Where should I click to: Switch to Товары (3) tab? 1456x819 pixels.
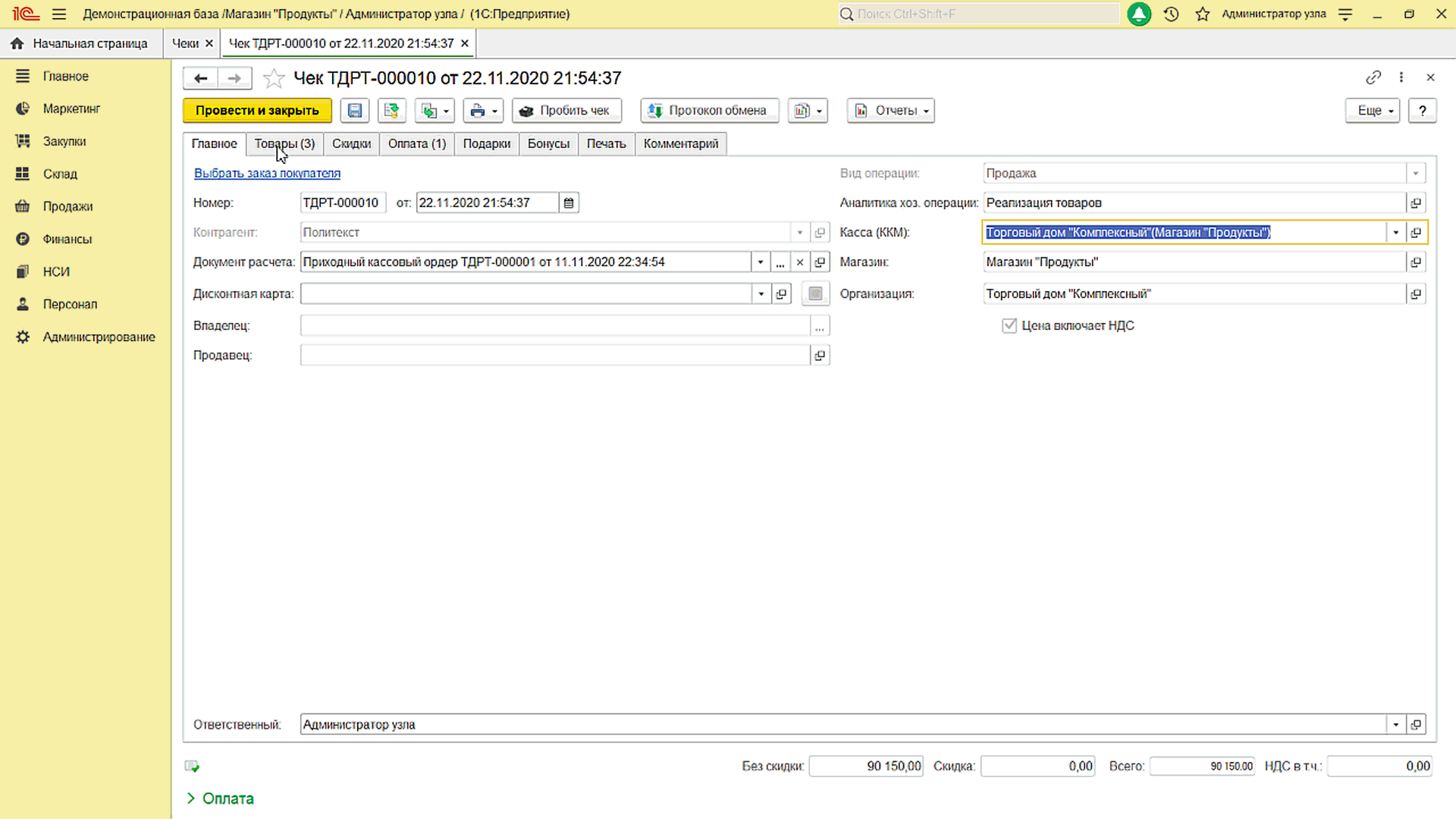284,144
